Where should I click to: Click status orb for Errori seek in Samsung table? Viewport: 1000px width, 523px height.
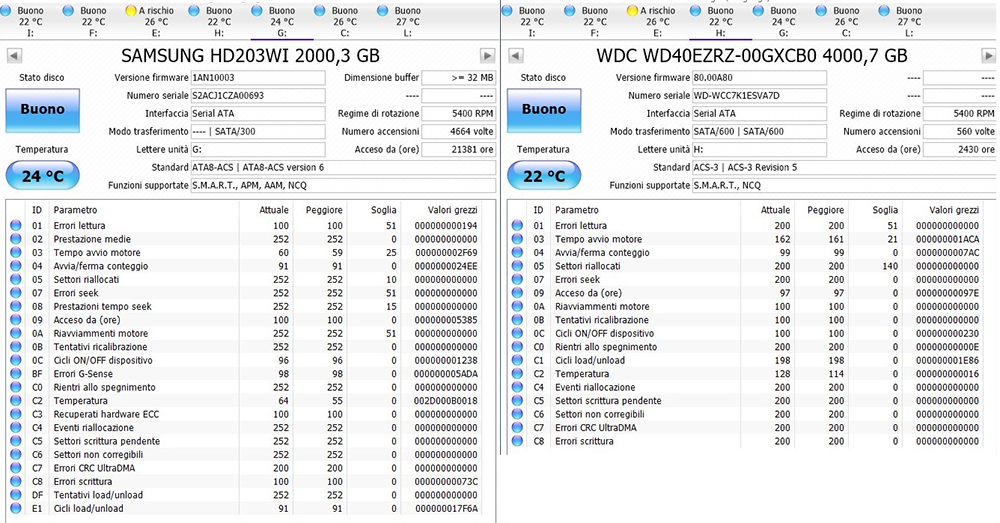coord(16,293)
